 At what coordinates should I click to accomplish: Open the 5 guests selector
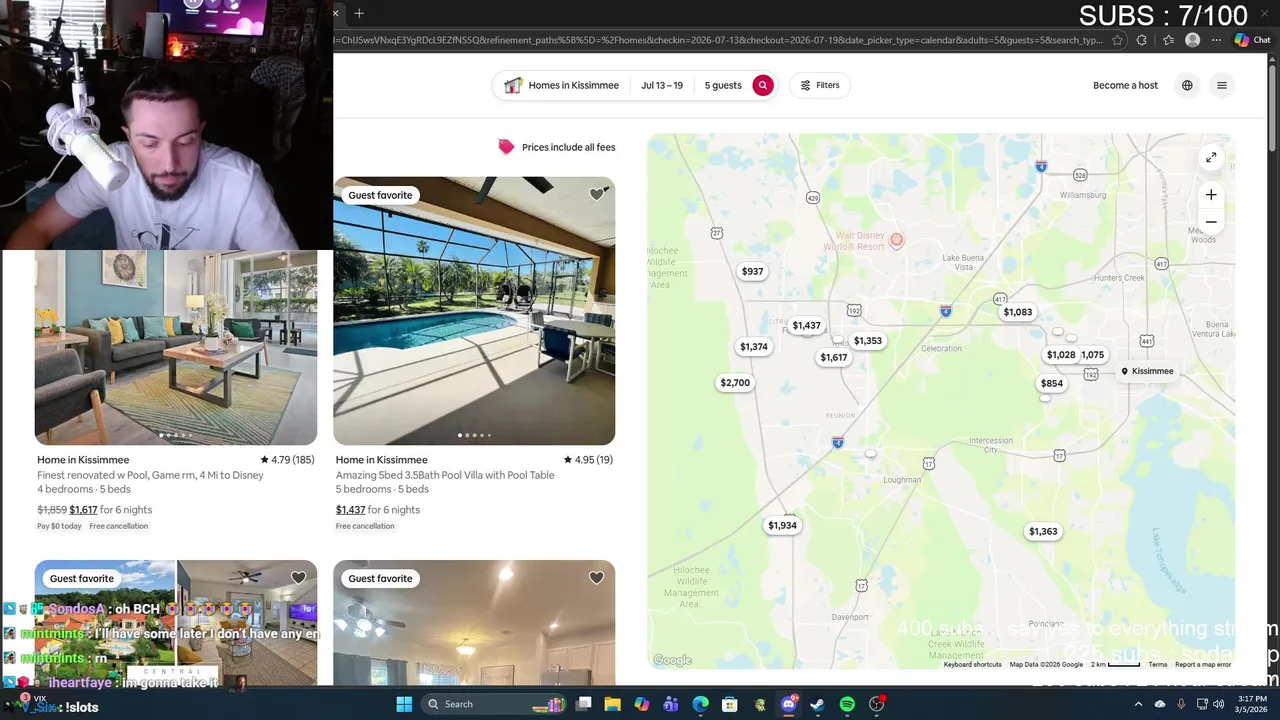[x=723, y=85]
